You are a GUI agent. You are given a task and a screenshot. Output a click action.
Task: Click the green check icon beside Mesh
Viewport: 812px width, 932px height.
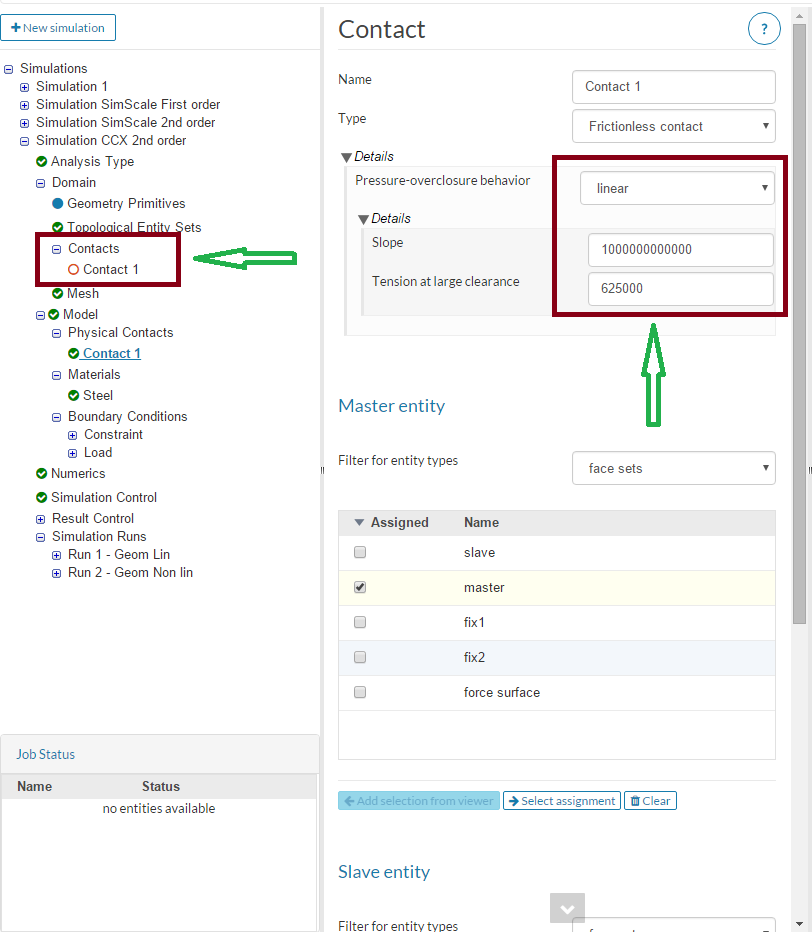point(58,293)
